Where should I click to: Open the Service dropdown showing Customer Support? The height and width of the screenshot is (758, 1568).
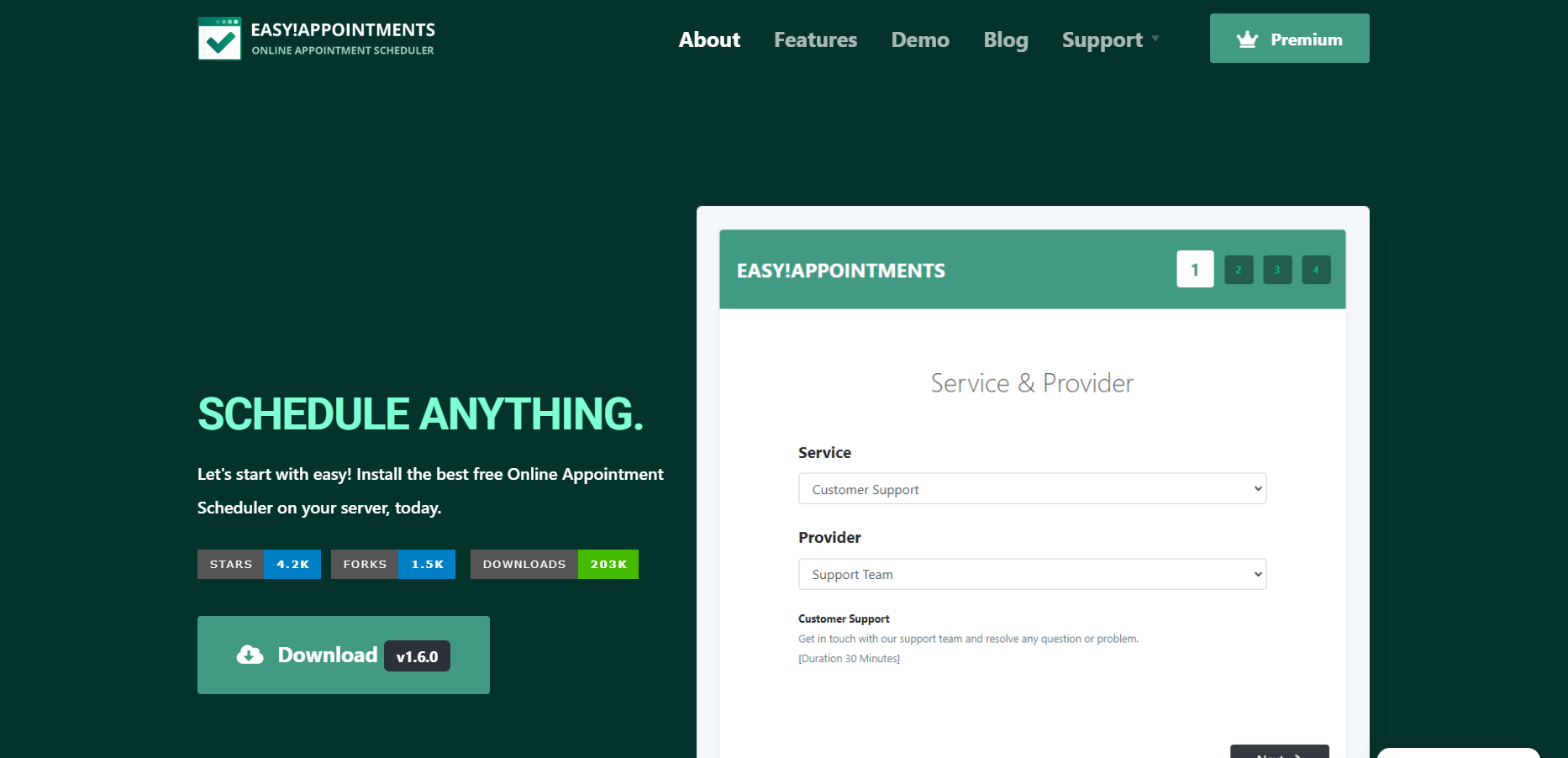[x=1032, y=489]
